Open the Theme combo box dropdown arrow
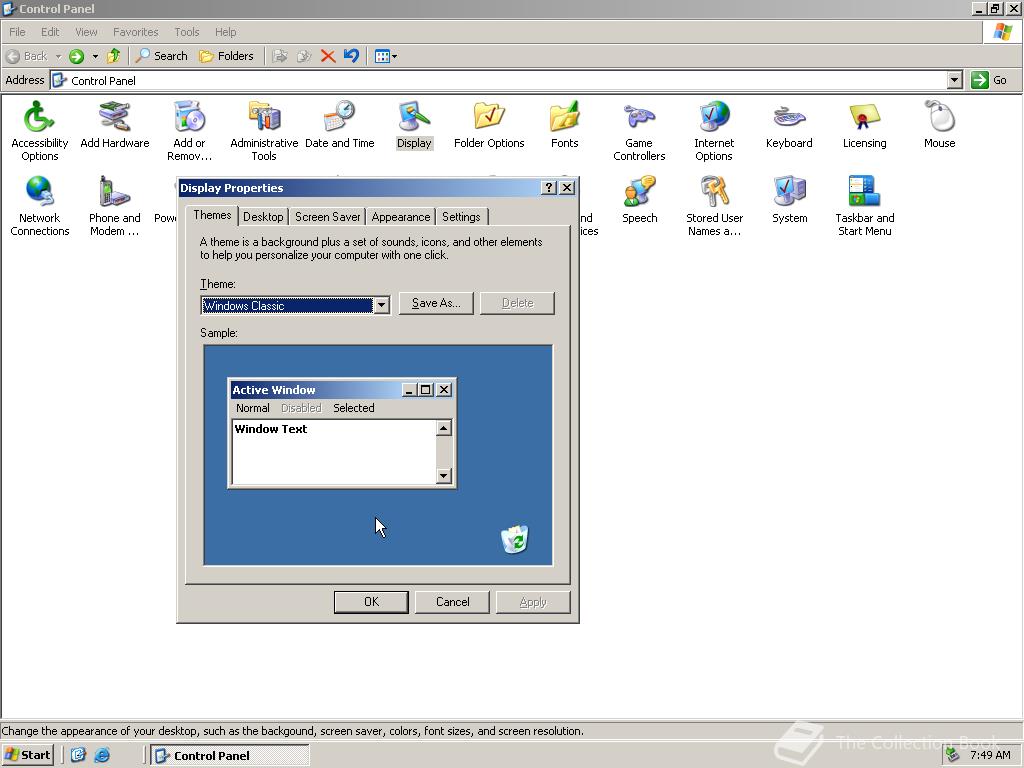 coord(381,305)
